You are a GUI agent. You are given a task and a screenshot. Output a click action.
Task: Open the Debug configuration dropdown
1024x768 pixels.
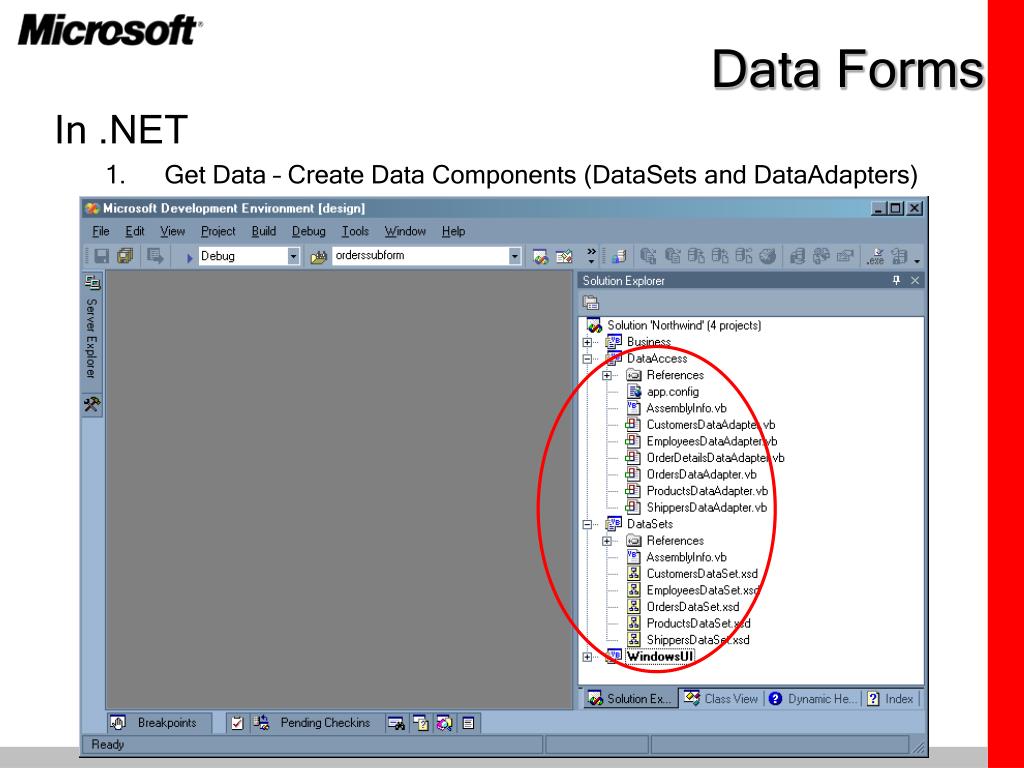tap(293, 256)
